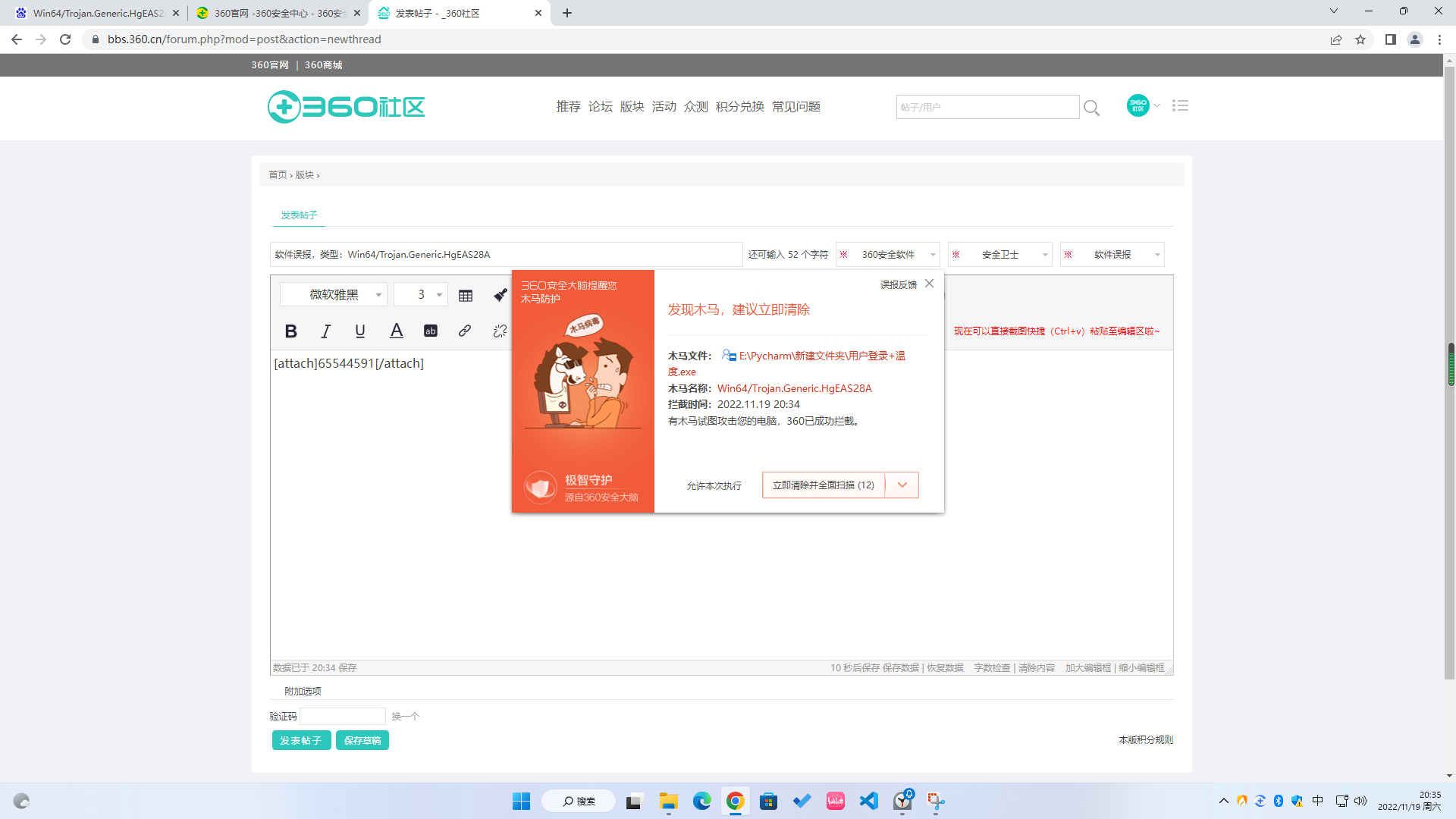Toggle Italic text formatting
This screenshot has width=1456, height=819.
pos(325,331)
